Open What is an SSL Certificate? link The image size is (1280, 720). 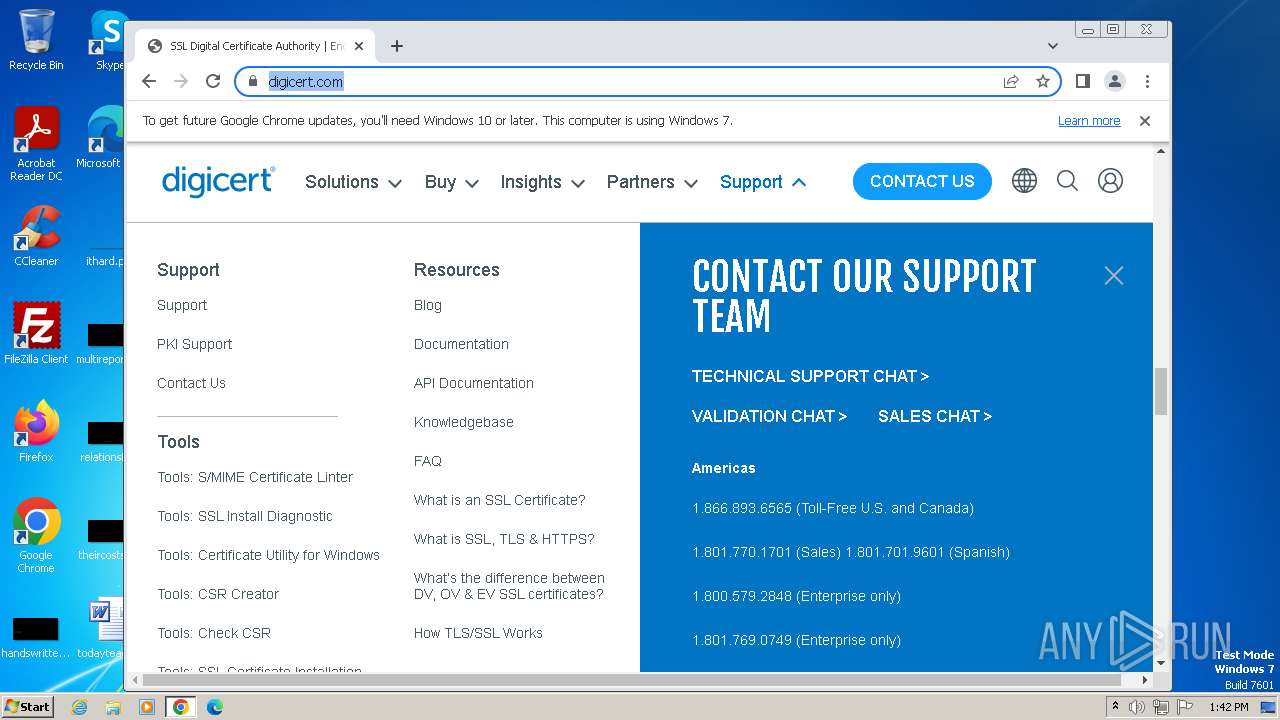coord(500,500)
